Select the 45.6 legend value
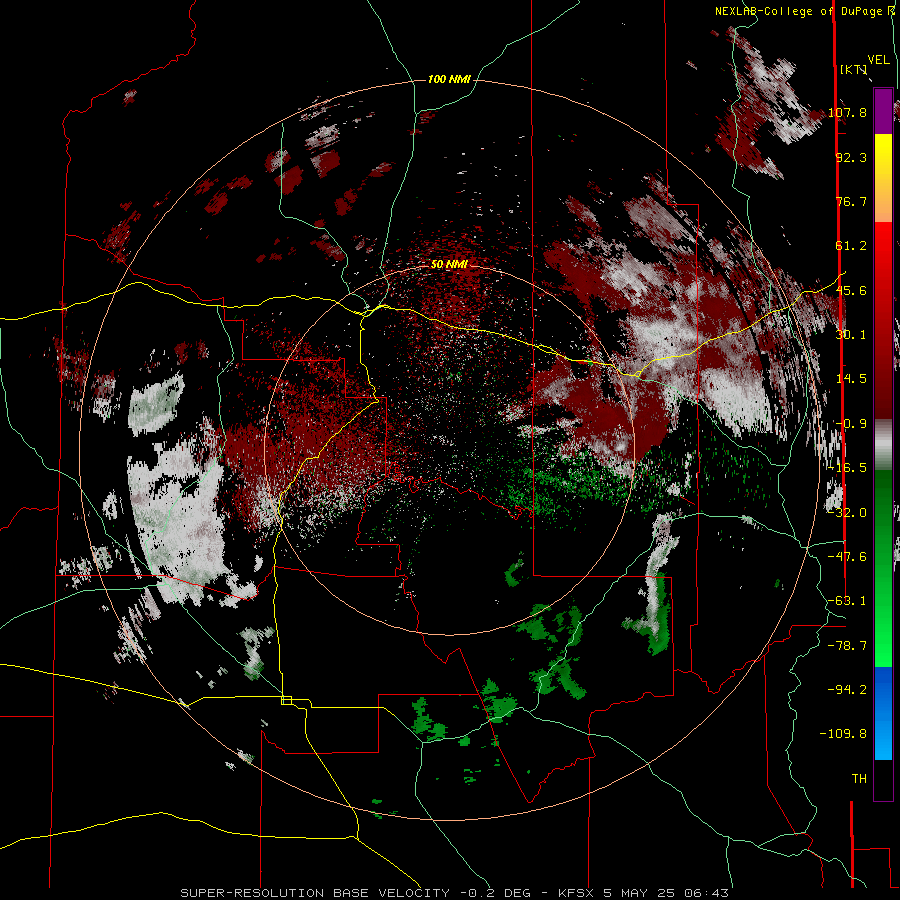 coord(851,290)
